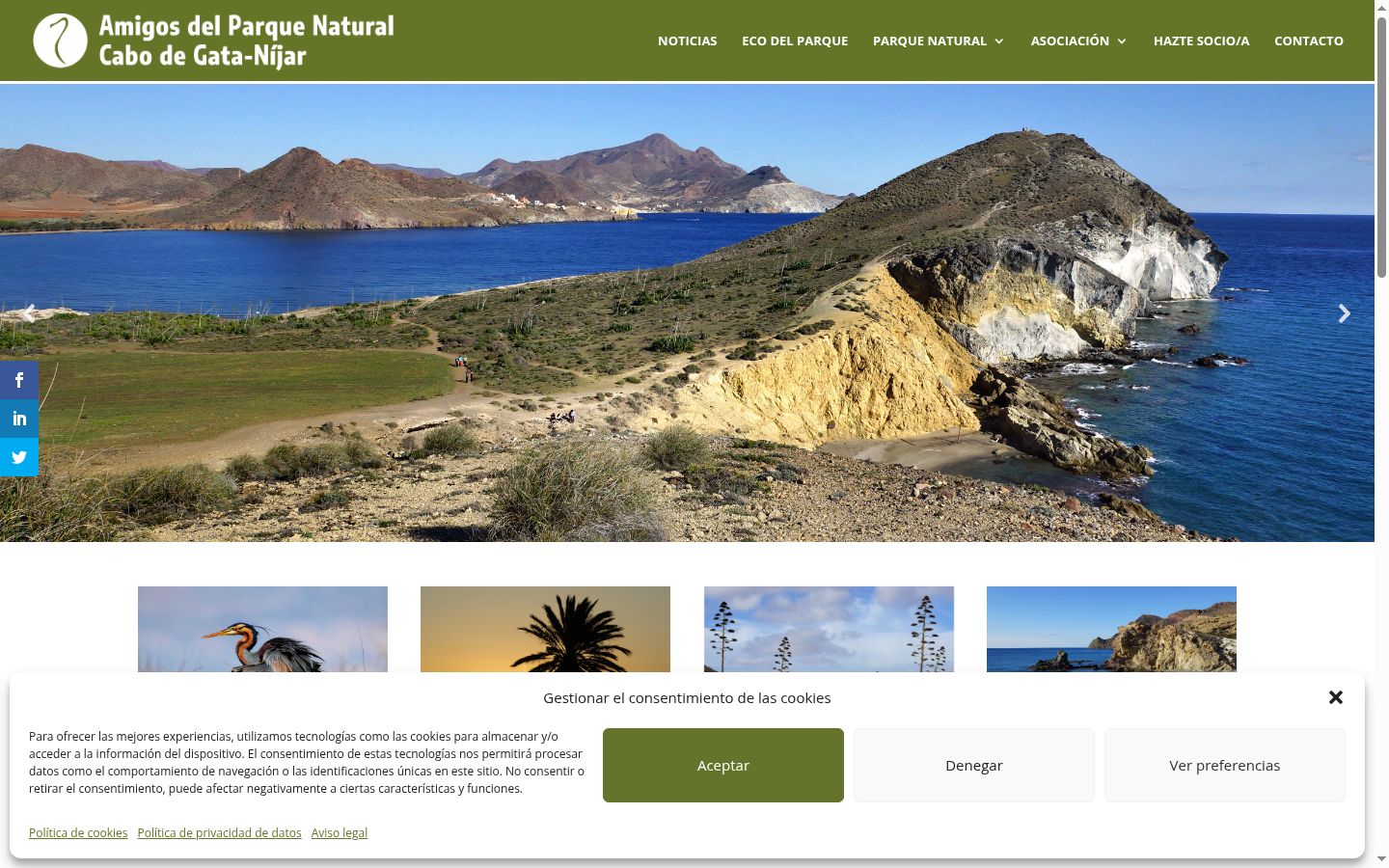Open the Eco del Parque menu item
The width and height of the screenshot is (1389, 868).
tap(795, 41)
